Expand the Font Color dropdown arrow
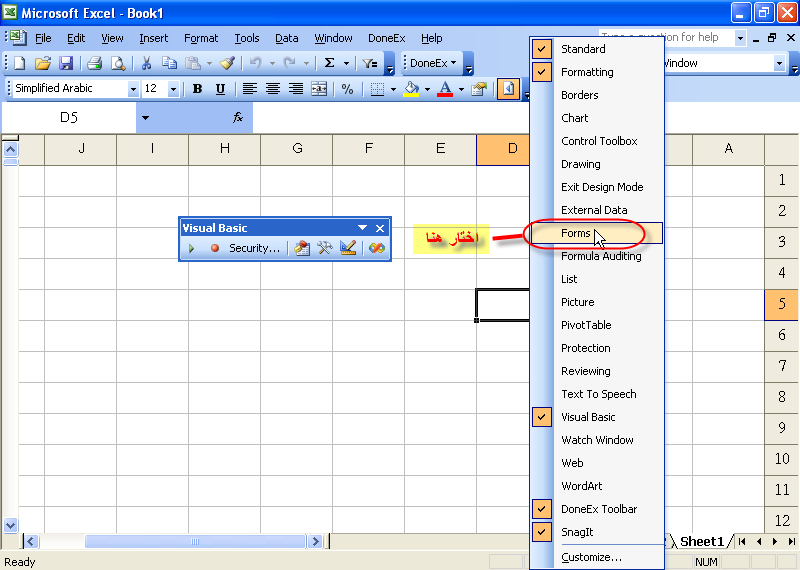 click(461, 89)
